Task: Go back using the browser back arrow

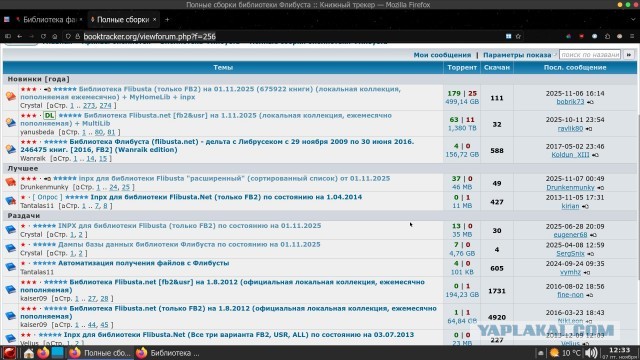Action: click(20, 36)
